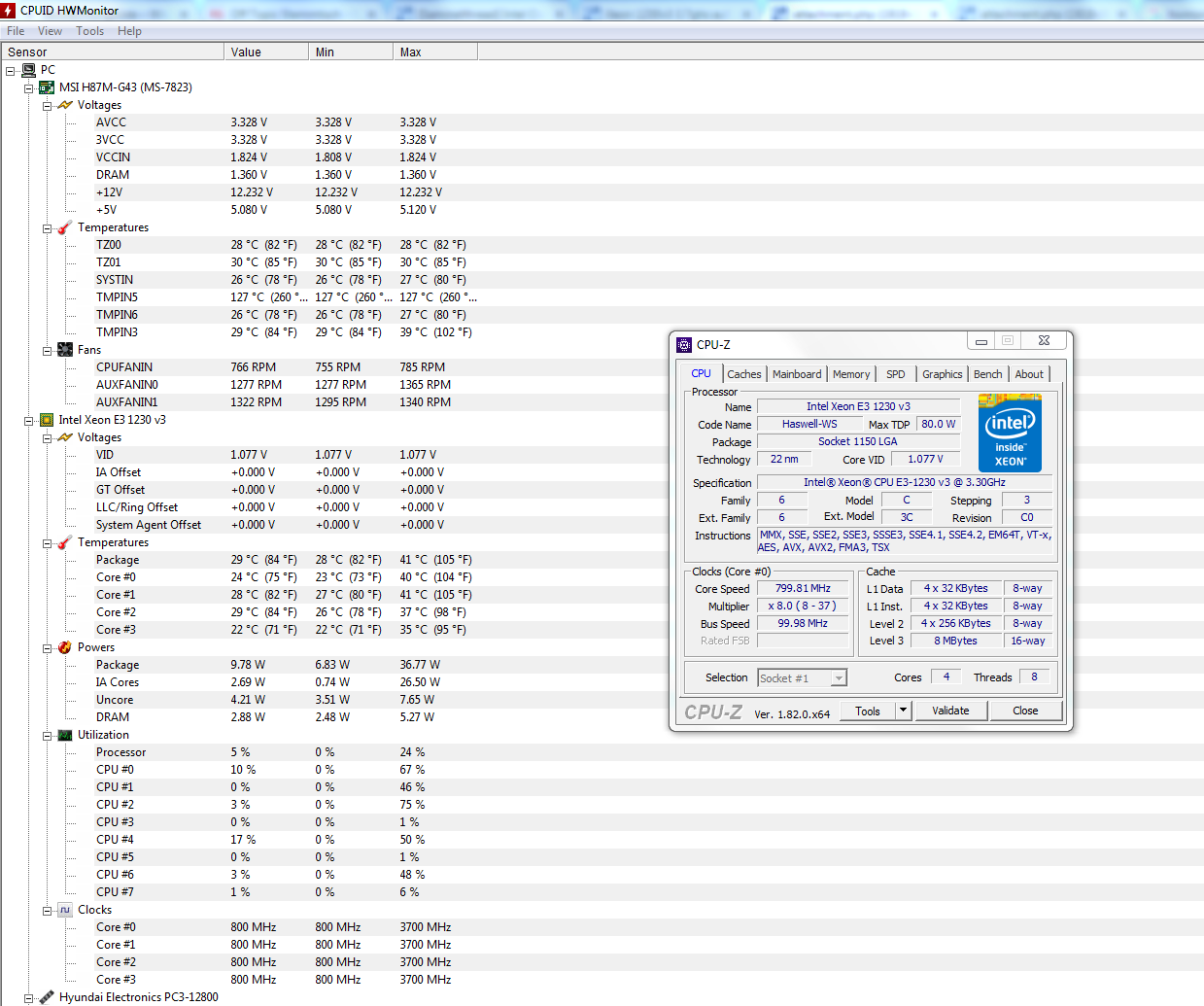Viewport: 1204px width, 1006px height.
Task: Select the CPU tab in CPU-Z
Action: 701,373
